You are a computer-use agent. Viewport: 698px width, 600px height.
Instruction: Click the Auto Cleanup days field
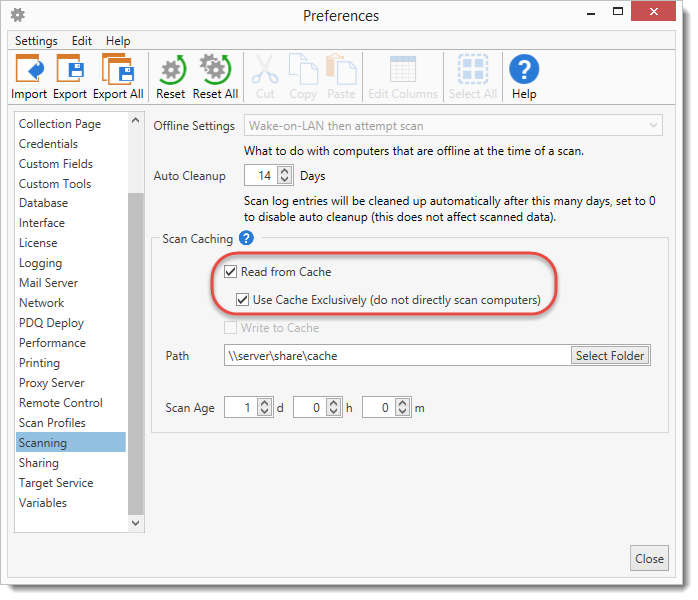[x=261, y=175]
